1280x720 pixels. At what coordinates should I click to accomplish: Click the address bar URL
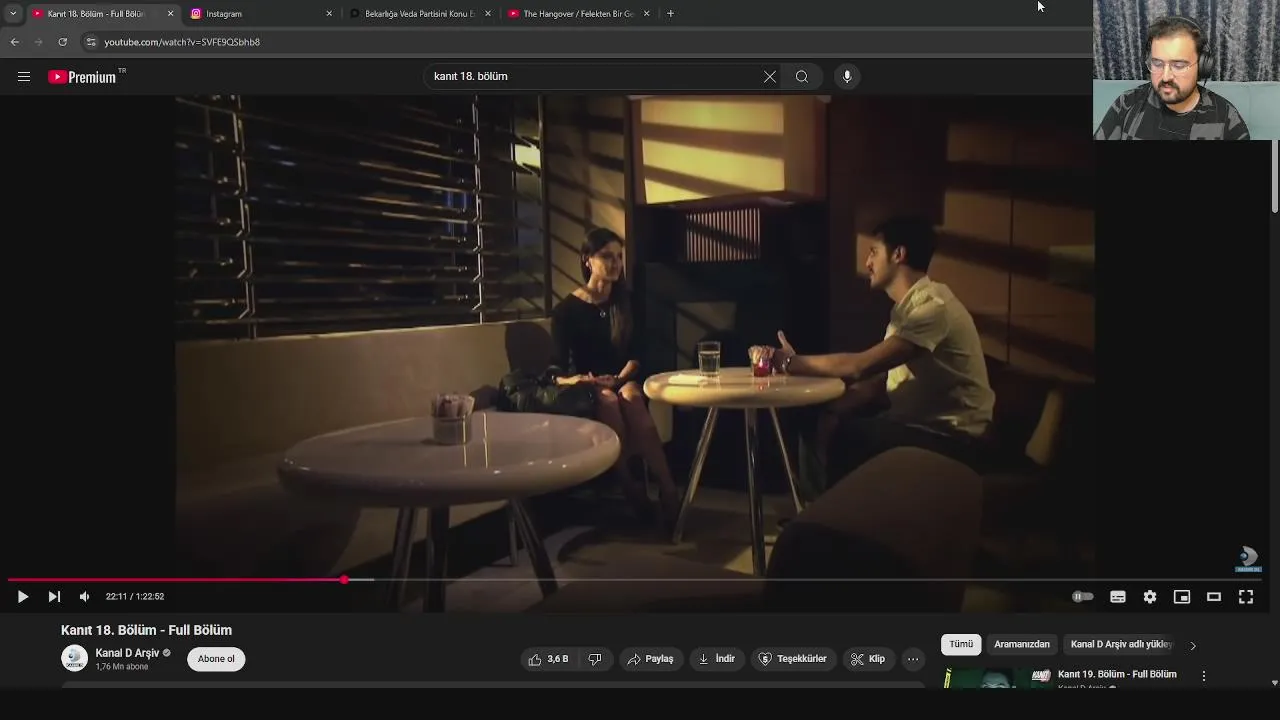pos(182,42)
